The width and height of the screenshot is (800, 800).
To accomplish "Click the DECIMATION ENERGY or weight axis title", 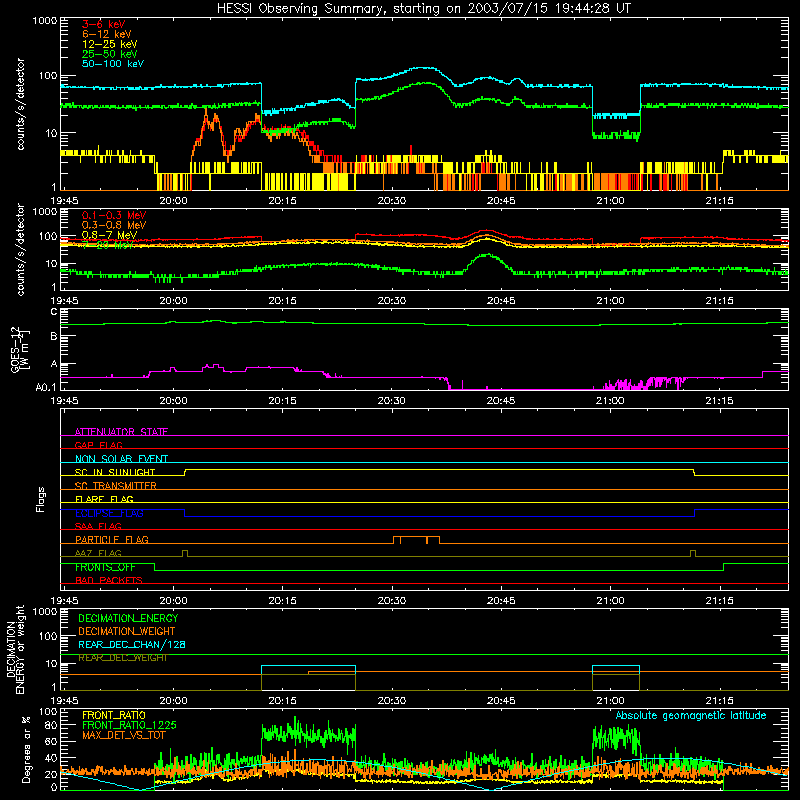I will [15, 649].
